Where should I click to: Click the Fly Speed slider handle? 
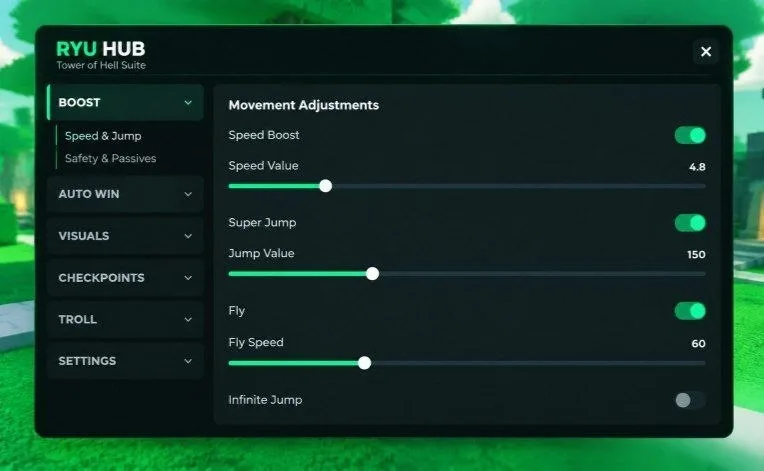(364, 363)
